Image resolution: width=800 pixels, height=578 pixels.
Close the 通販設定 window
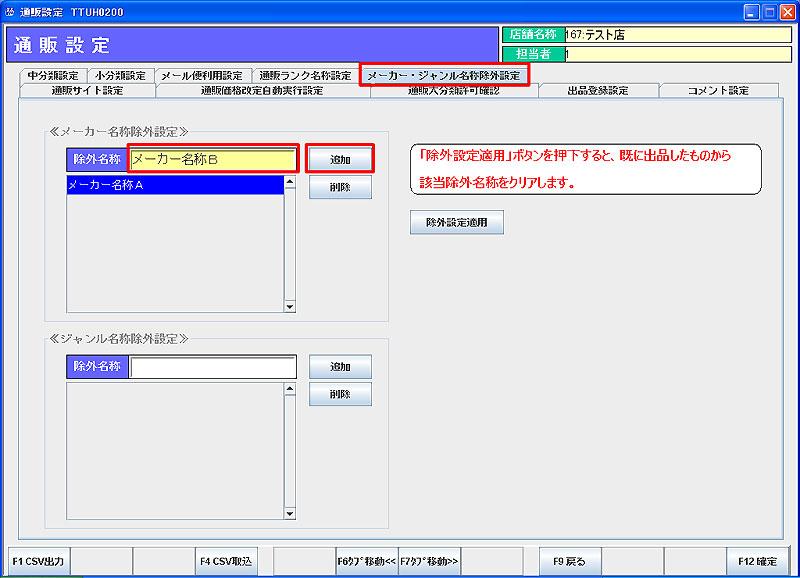[x=788, y=12]
